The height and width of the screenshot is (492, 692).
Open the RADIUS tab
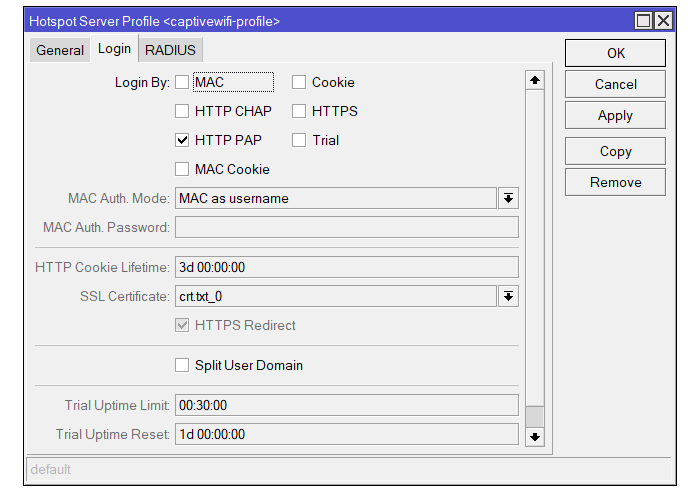tap(170, 50)
